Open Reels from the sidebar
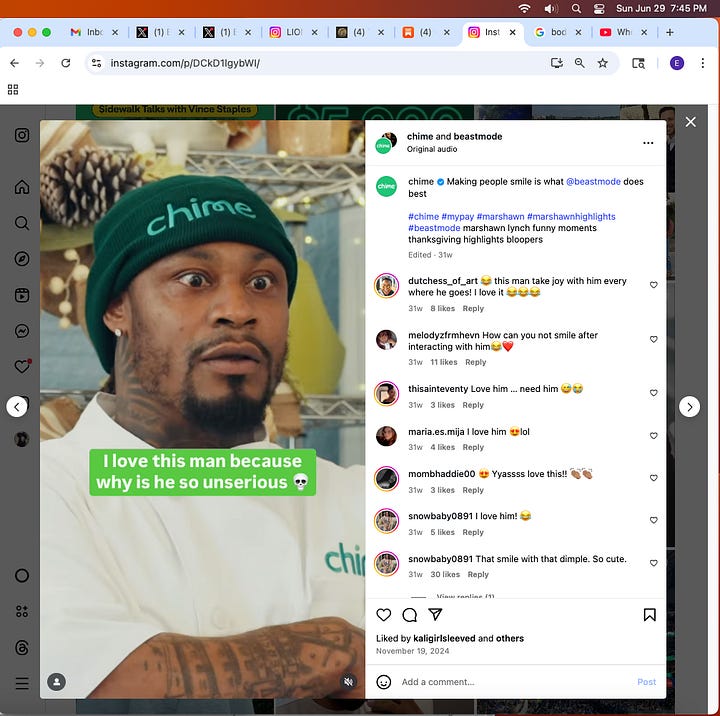720x716 pixels. 22,295
